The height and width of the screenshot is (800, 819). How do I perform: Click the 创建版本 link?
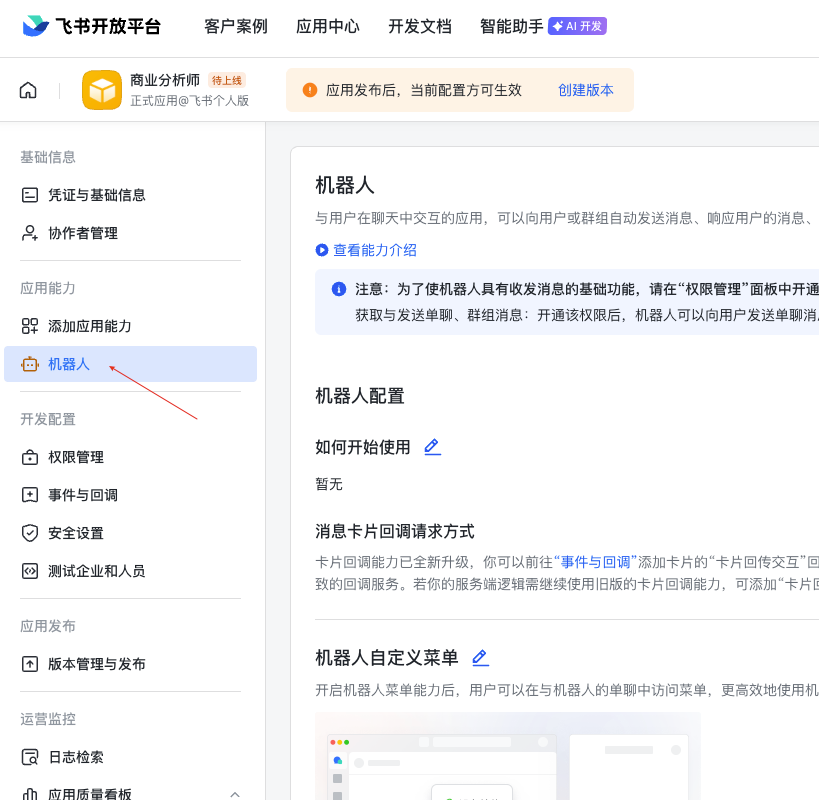tap(586, 90)
